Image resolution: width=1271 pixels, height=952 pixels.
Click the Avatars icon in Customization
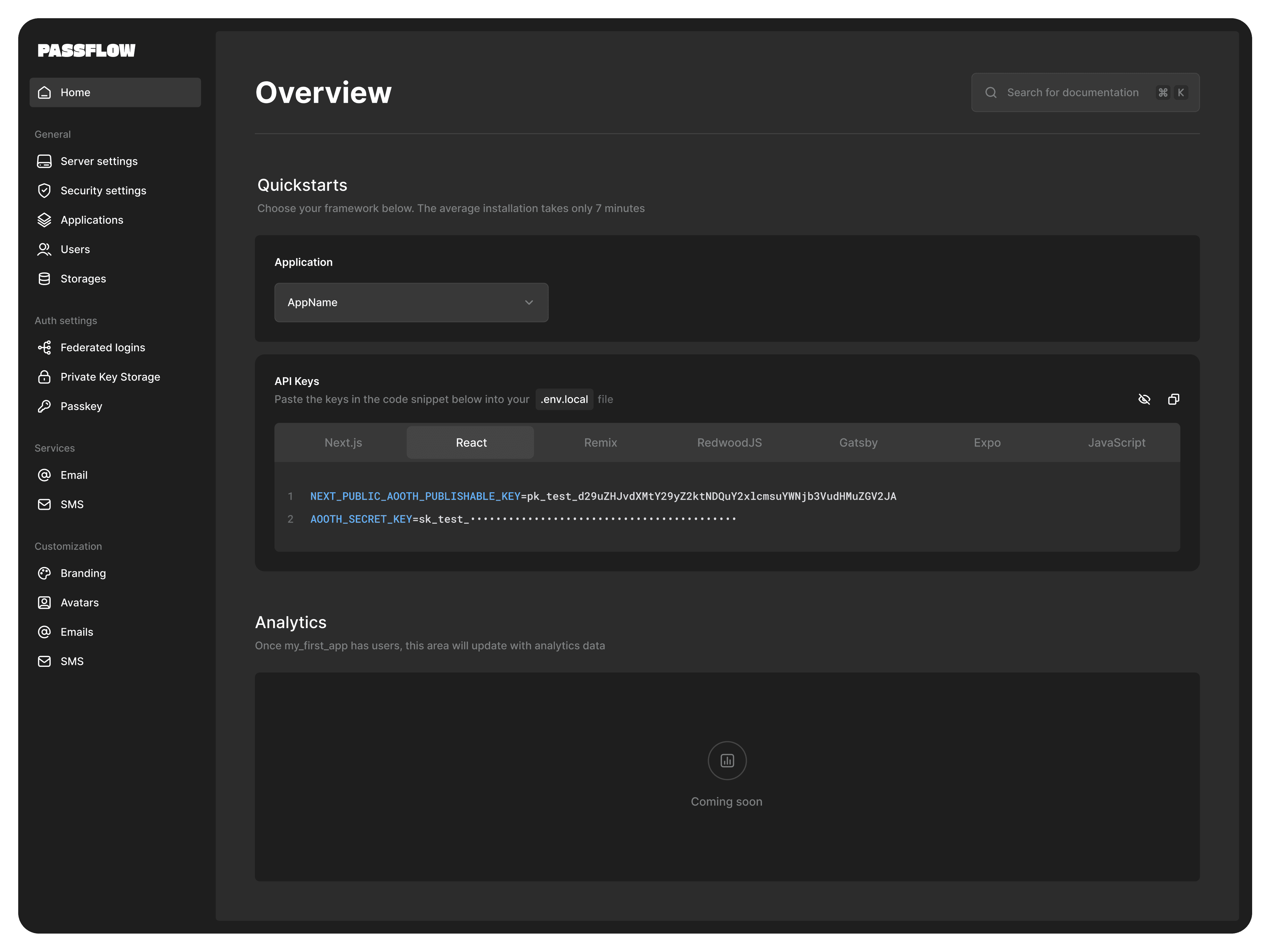44,603
